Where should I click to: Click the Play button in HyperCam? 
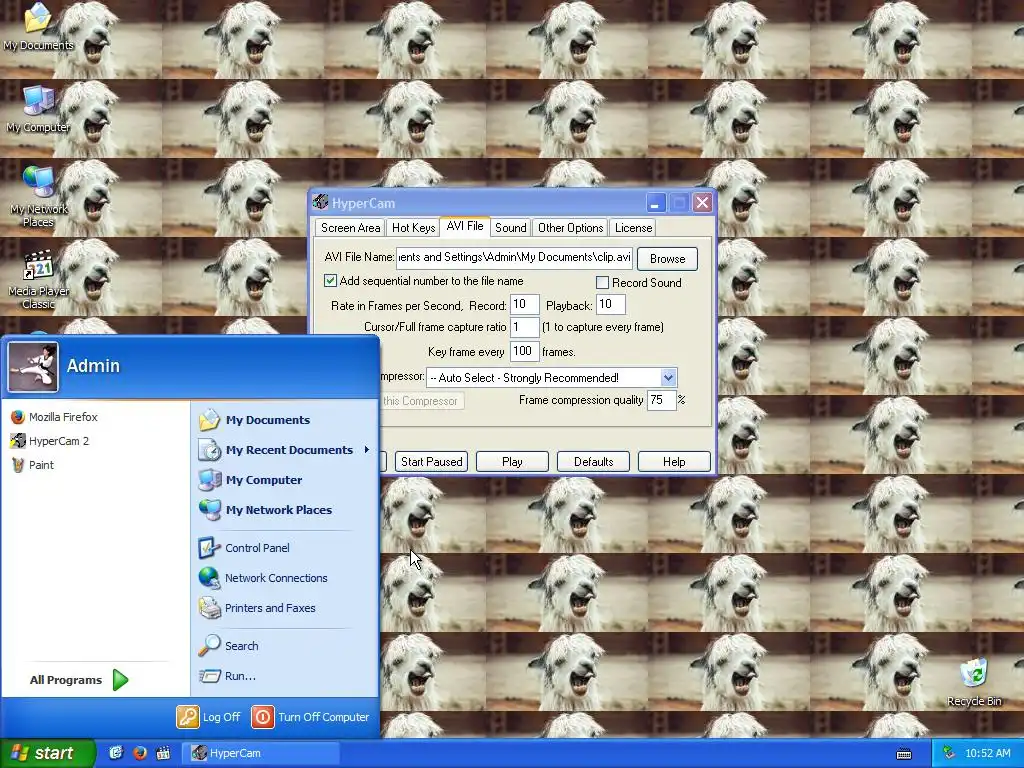click(x=512, y=462)
